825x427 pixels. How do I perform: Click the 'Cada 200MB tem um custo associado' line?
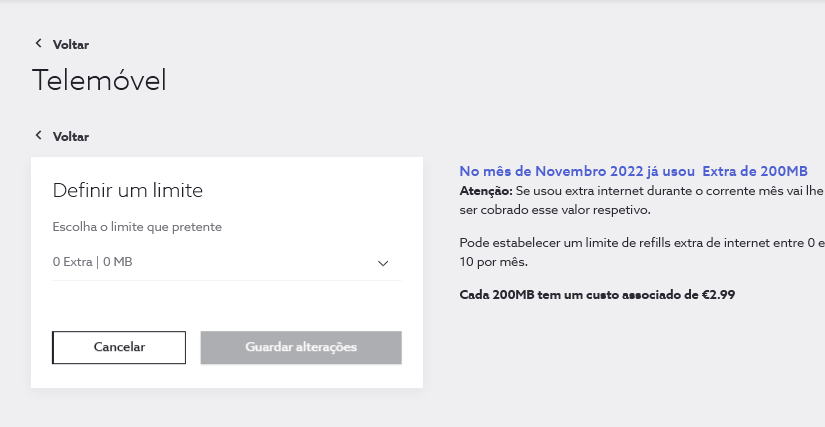[x=597, y=294]
